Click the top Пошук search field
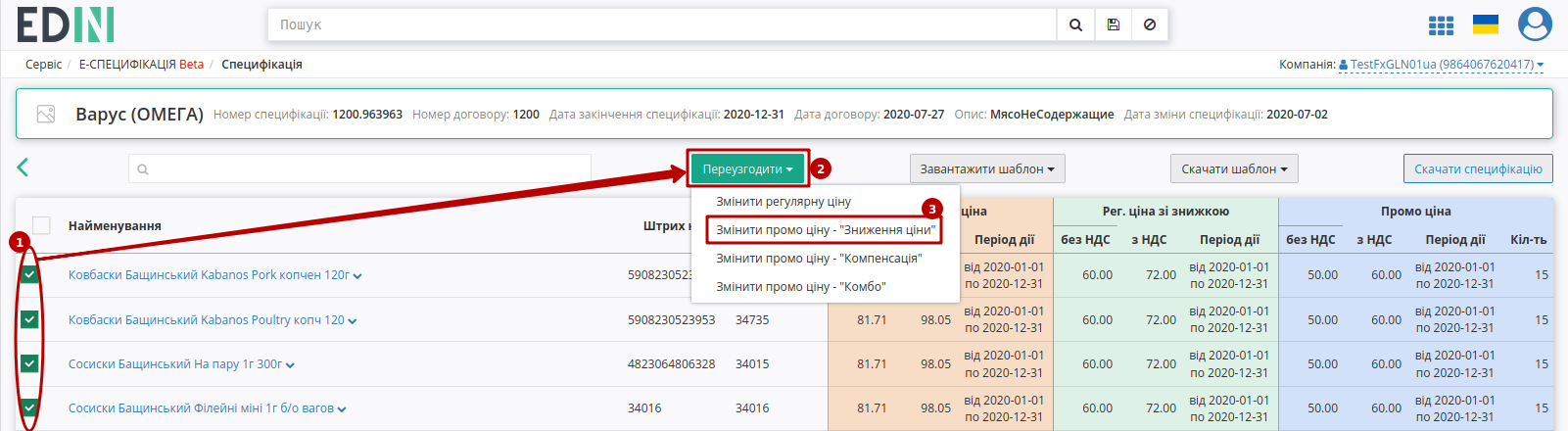The height and width of the screenshot is (431, 1568). point(662,24)
